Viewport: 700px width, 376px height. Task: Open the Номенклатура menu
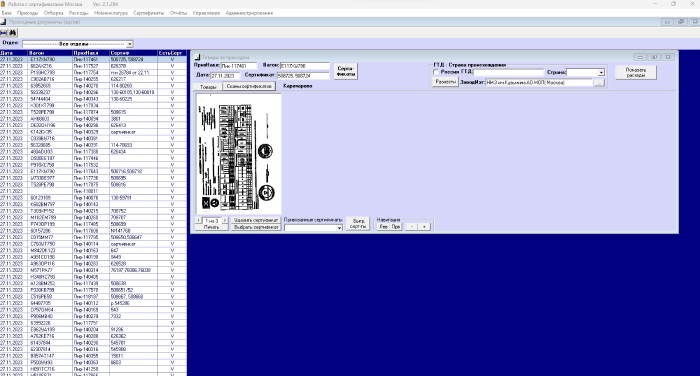[111, 13]
